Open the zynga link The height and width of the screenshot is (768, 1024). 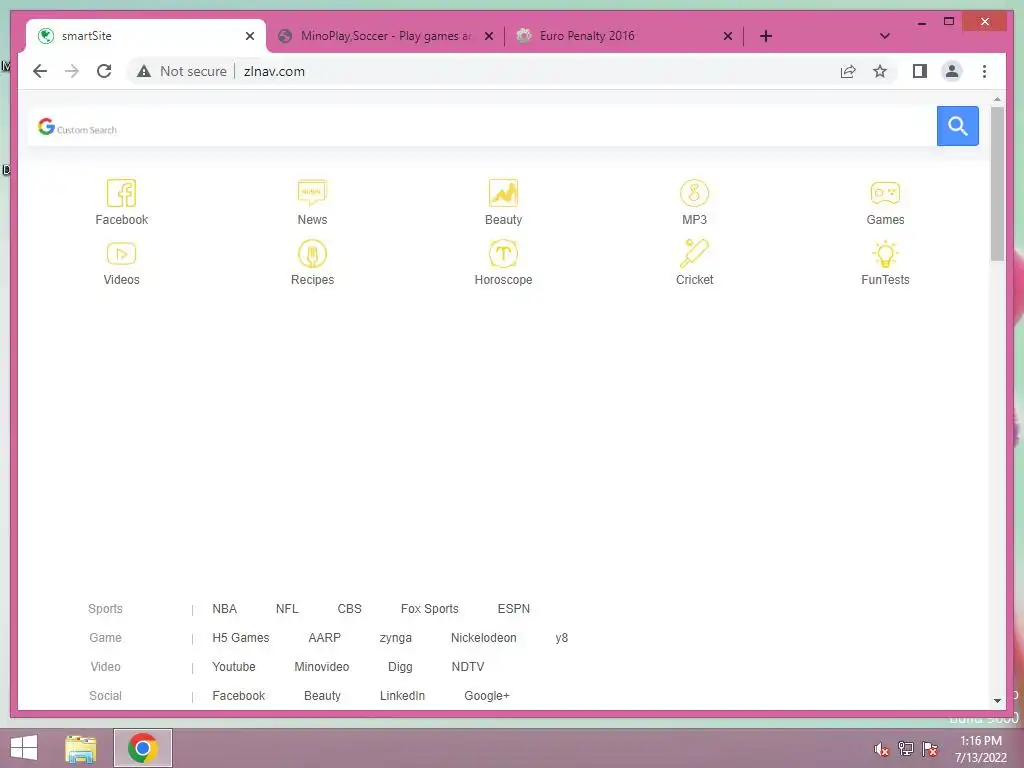click(396, 638)
